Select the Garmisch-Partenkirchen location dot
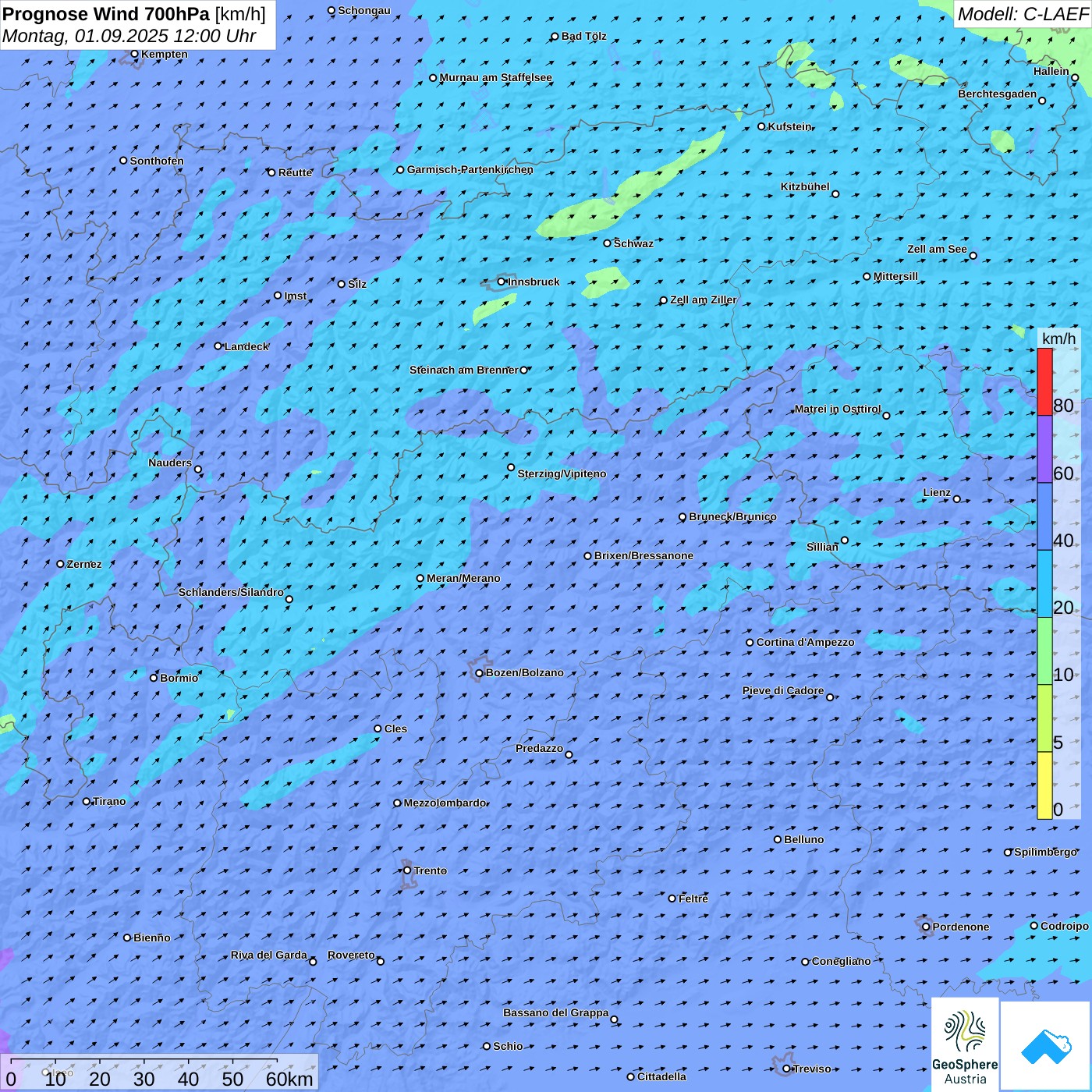The width and height of the screenshot is (1092, 1092). point(401,169)
